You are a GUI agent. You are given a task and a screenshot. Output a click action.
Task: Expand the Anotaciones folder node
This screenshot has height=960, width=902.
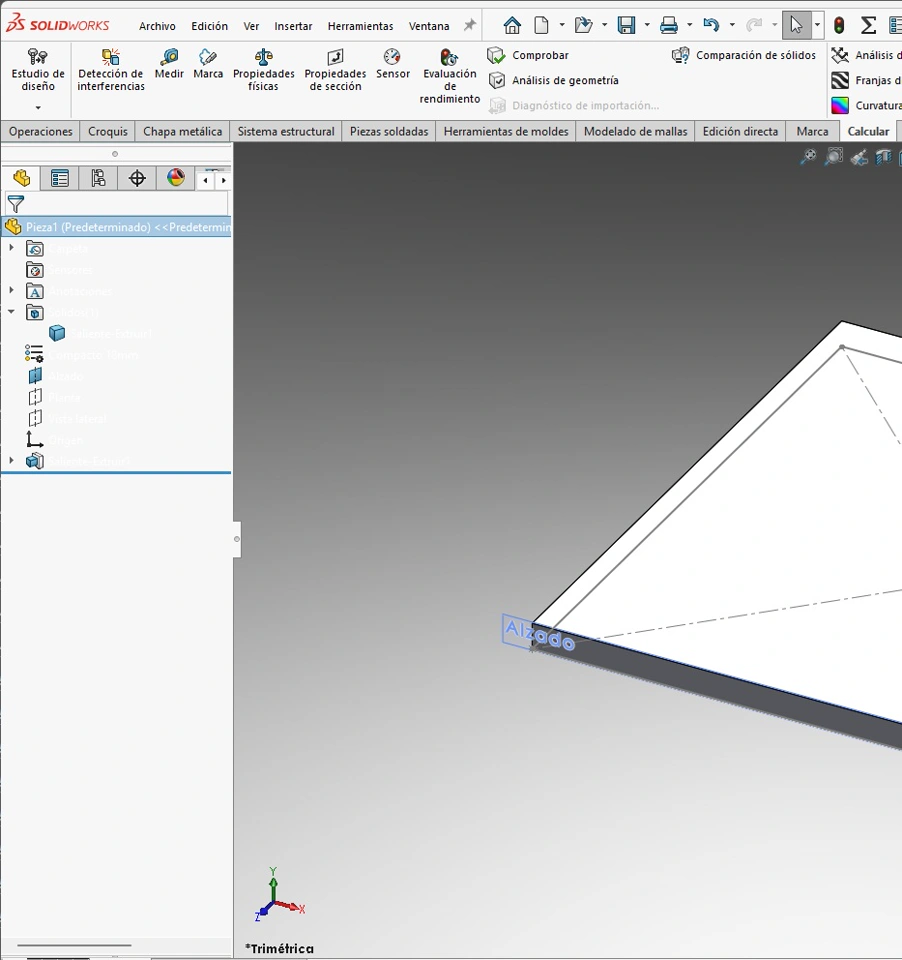coord(12,291)
